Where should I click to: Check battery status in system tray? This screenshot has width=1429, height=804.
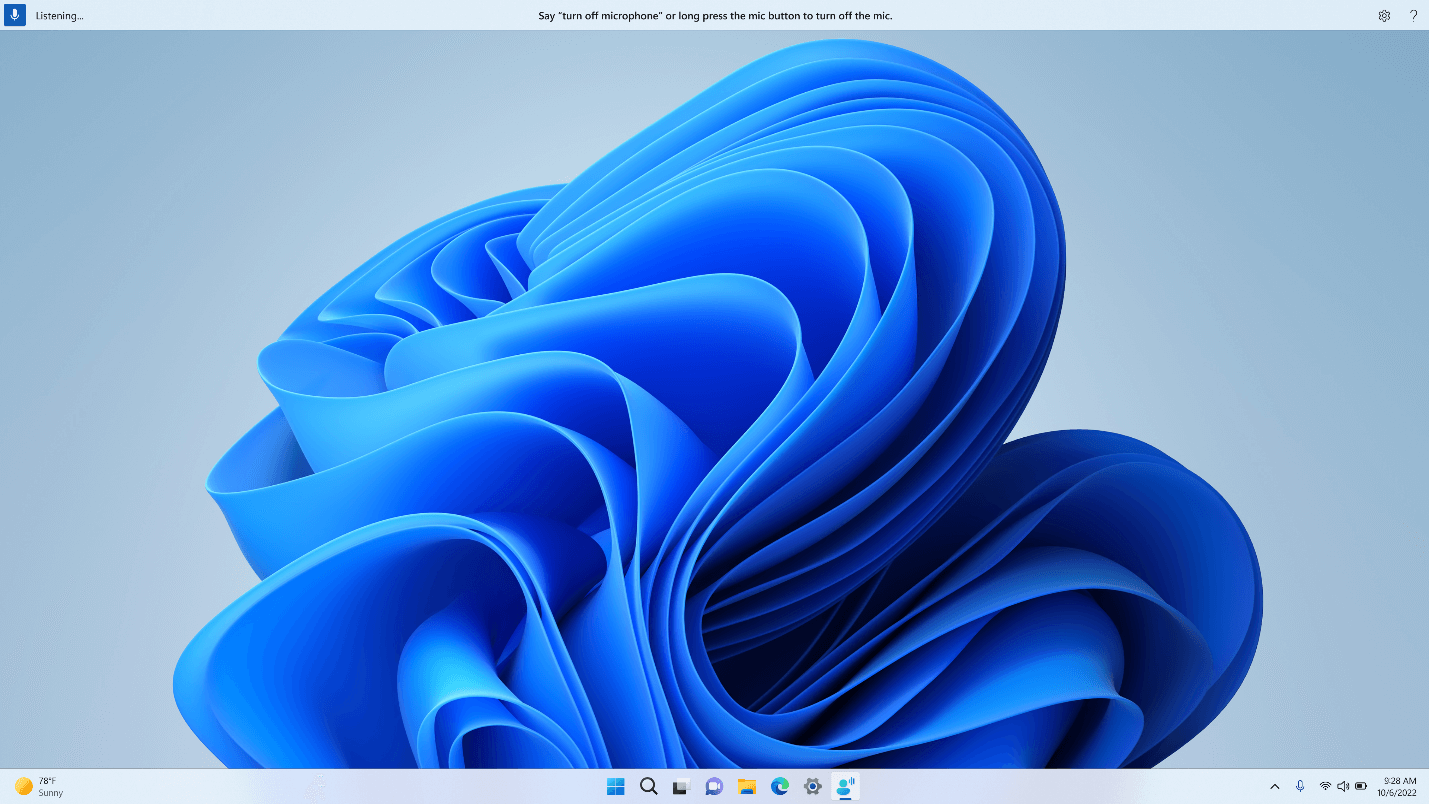[x=1361, y=786]
